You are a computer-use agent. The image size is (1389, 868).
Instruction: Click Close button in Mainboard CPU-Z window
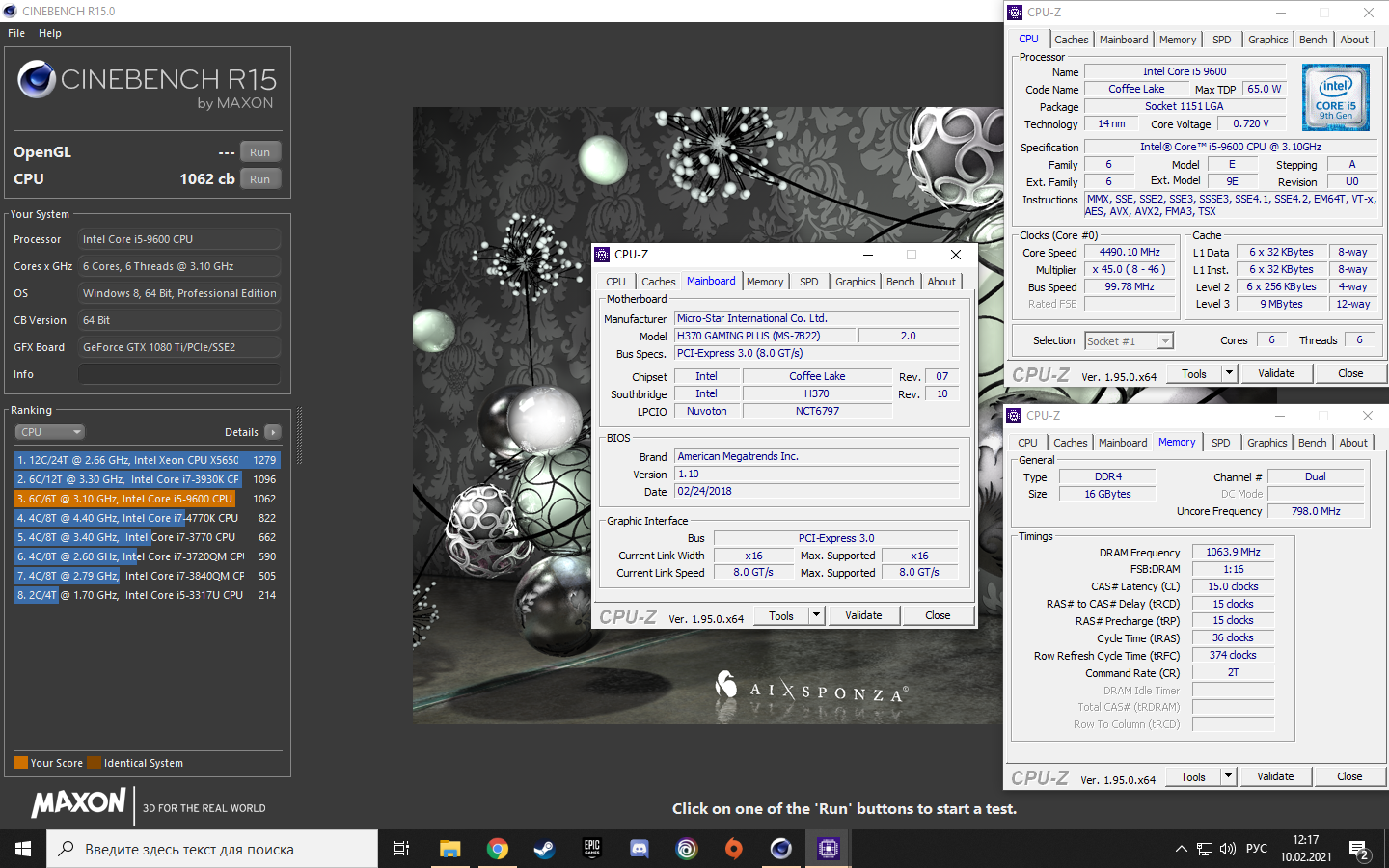click(939, 615)
